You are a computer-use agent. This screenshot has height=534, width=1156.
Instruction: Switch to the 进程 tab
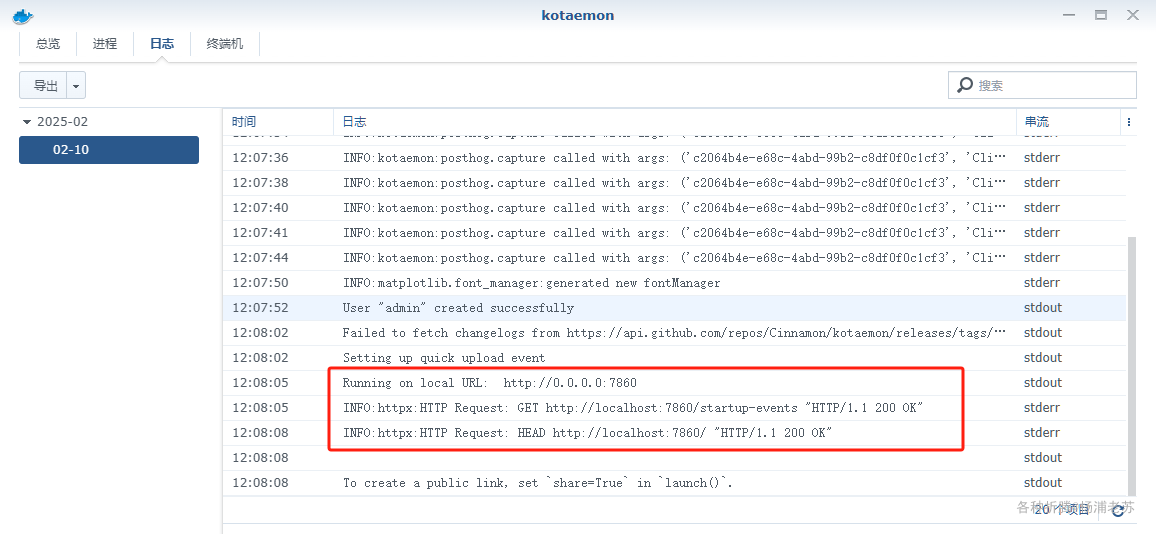105,44
